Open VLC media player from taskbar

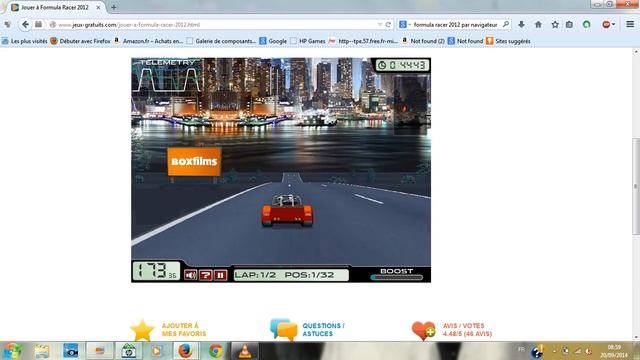pyautogui.click(x=244, y=351)
